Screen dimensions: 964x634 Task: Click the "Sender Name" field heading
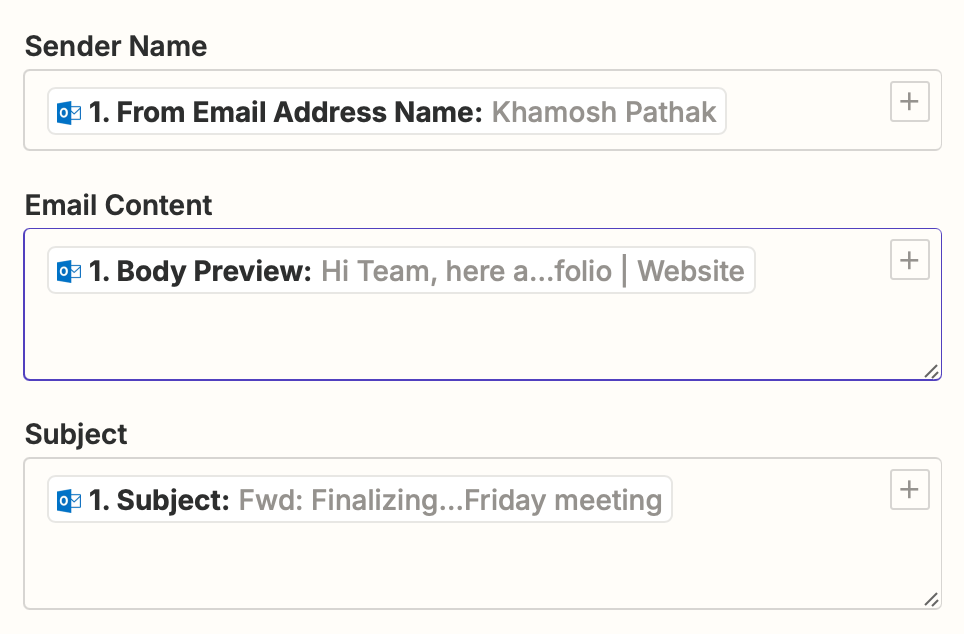[x=116, y=46]
